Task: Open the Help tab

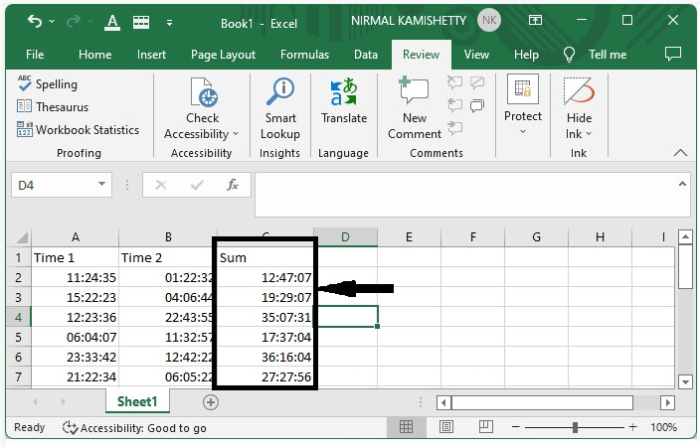Action: [526, 54]
